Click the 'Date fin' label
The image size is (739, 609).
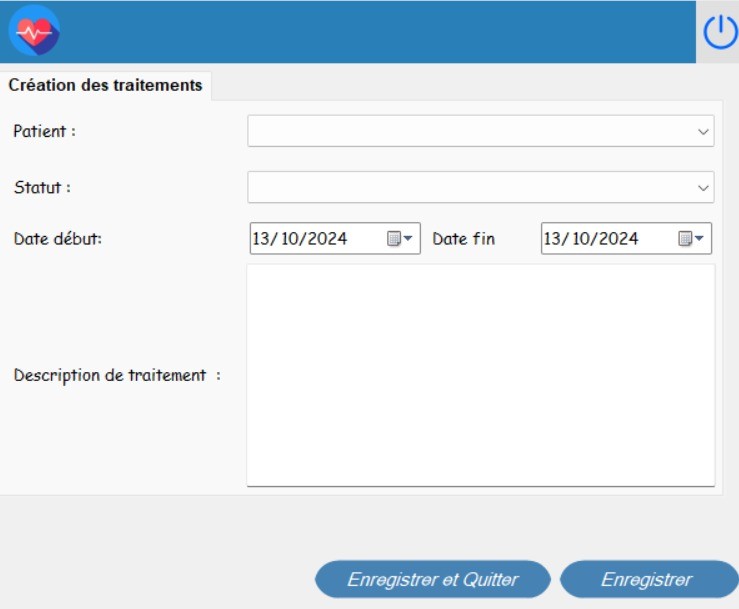coord(464,239)
